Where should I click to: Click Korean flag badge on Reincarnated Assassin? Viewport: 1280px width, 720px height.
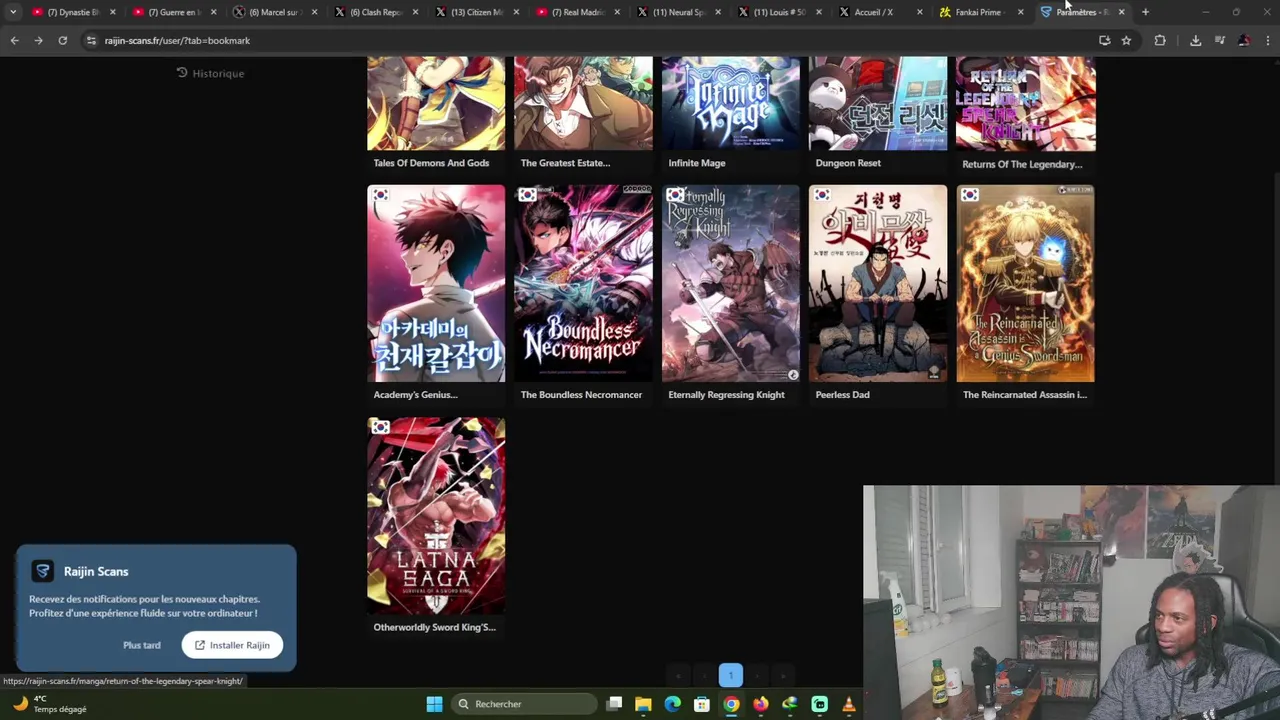(x=969, y=195)
